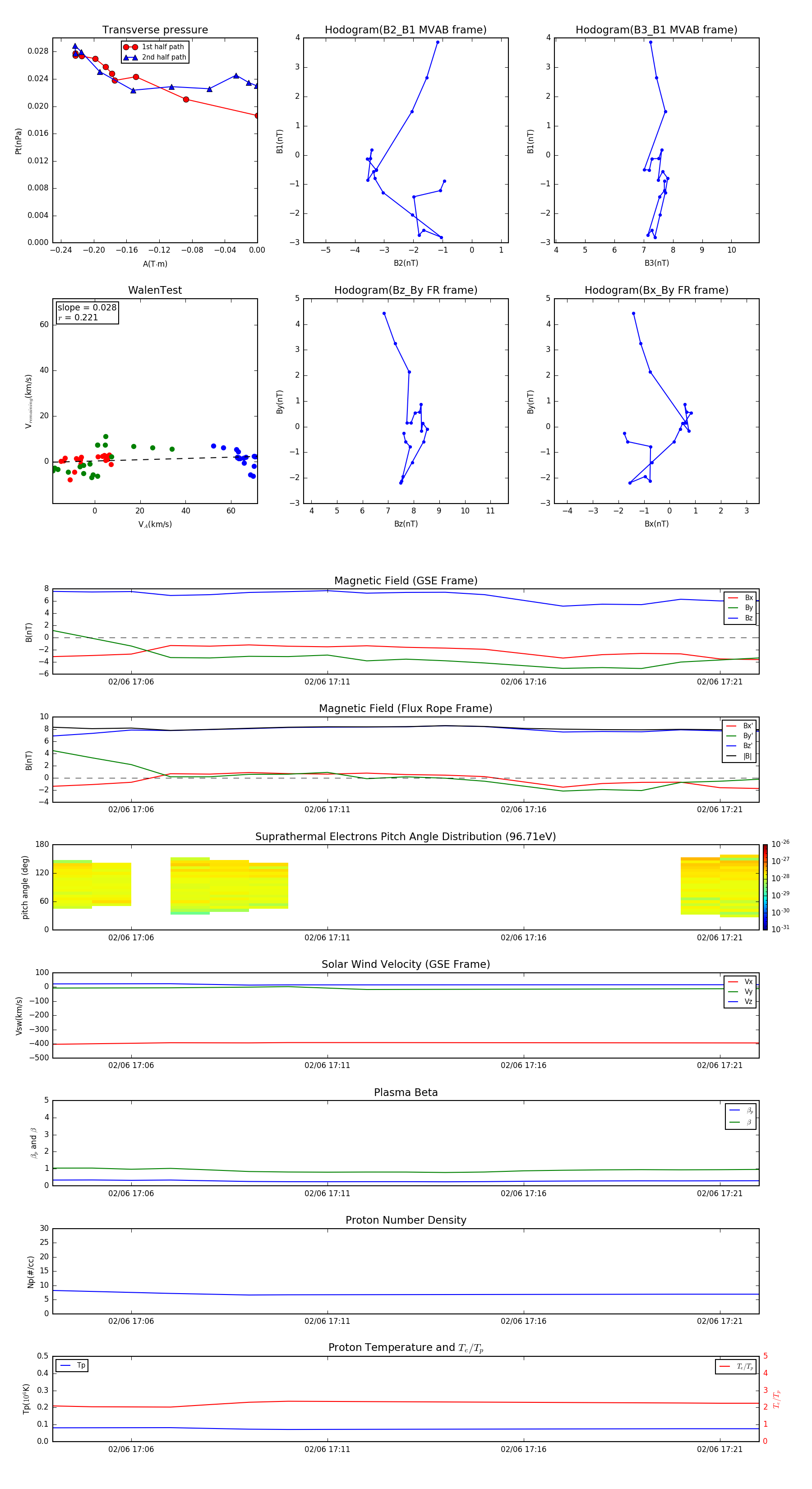Click the "Bx'" legend entry in Flux Rope plot
812x1489 pixels.
[739, 726]
